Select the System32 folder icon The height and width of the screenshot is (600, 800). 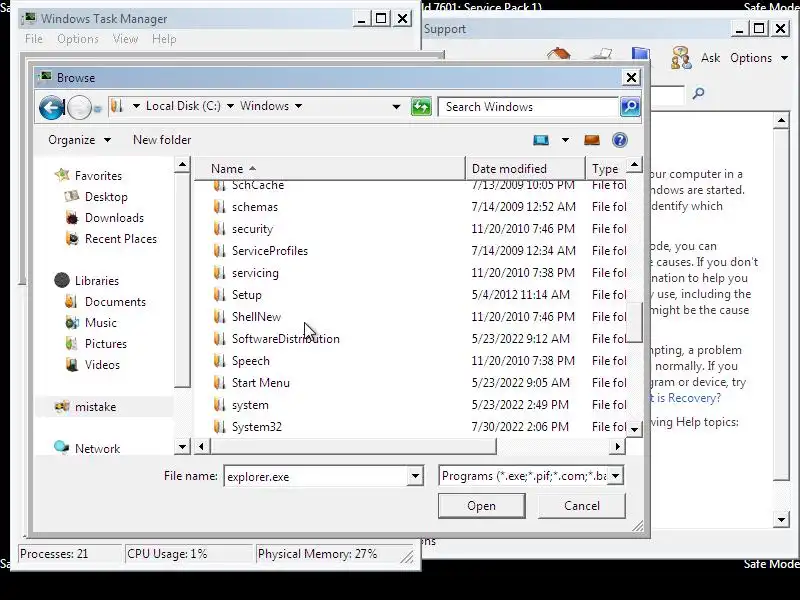[219, 427]
